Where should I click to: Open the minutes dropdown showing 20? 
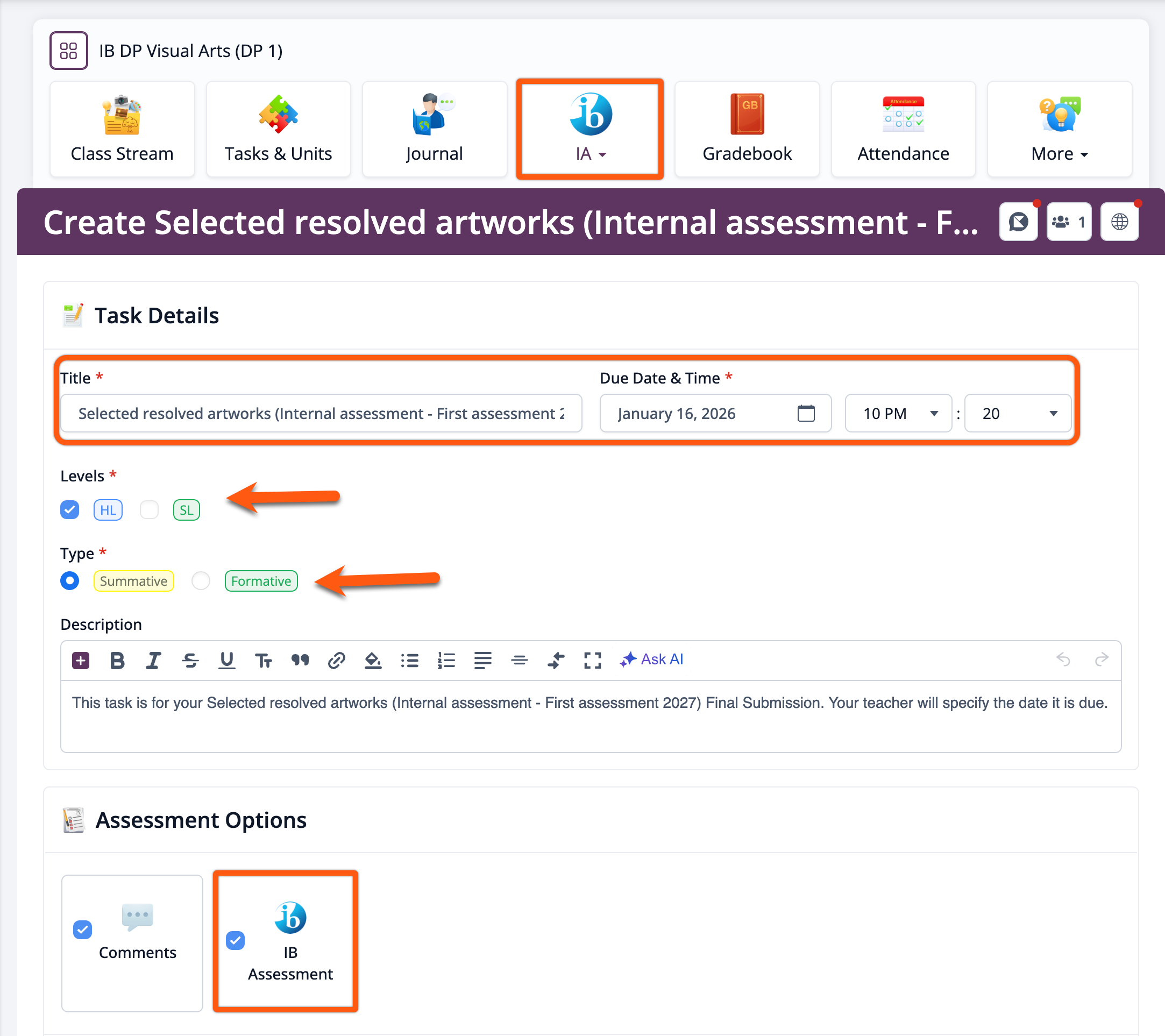point(1018,413)
